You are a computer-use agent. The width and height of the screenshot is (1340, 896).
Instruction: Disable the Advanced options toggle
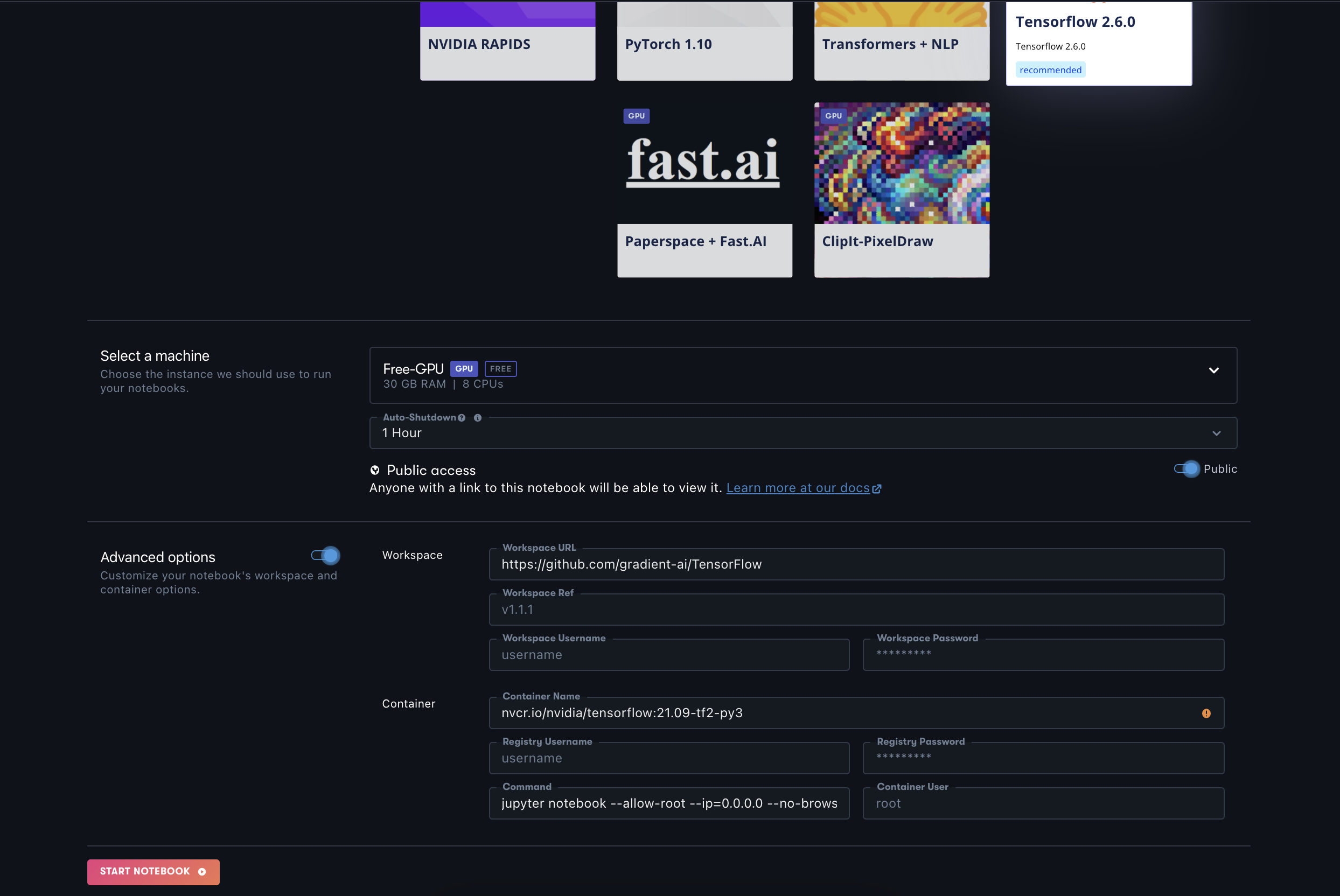pyautogui.click(x=326, y=556)
